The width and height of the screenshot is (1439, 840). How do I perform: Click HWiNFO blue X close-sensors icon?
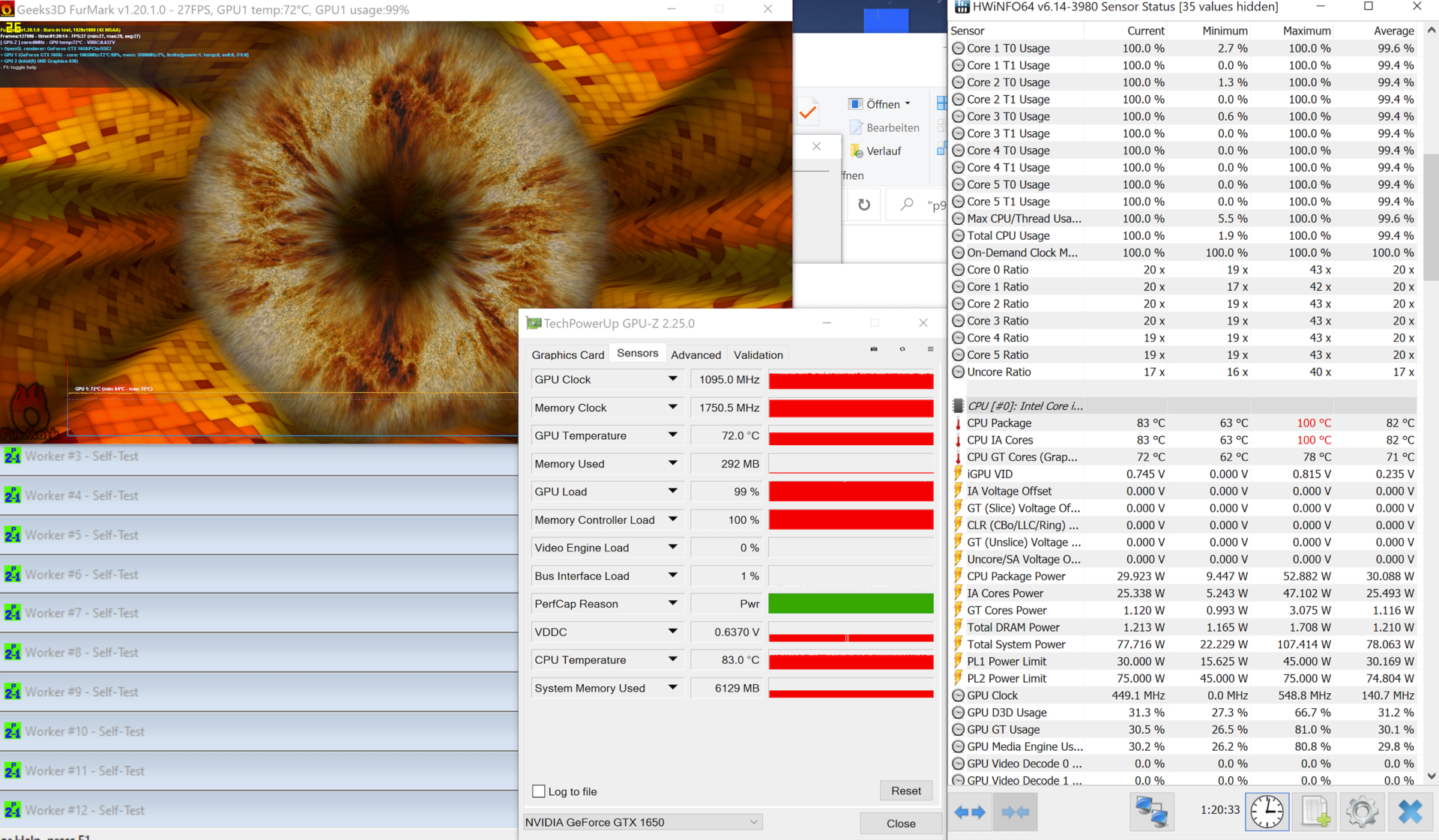1410,812
